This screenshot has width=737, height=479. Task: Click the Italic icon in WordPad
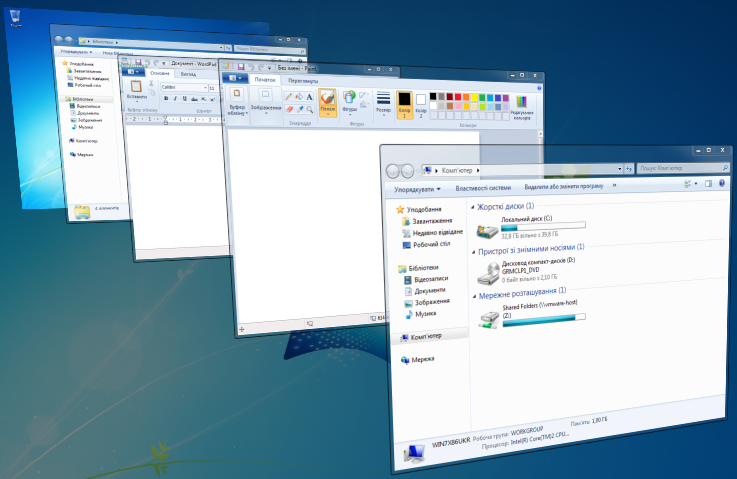[175, 98]
